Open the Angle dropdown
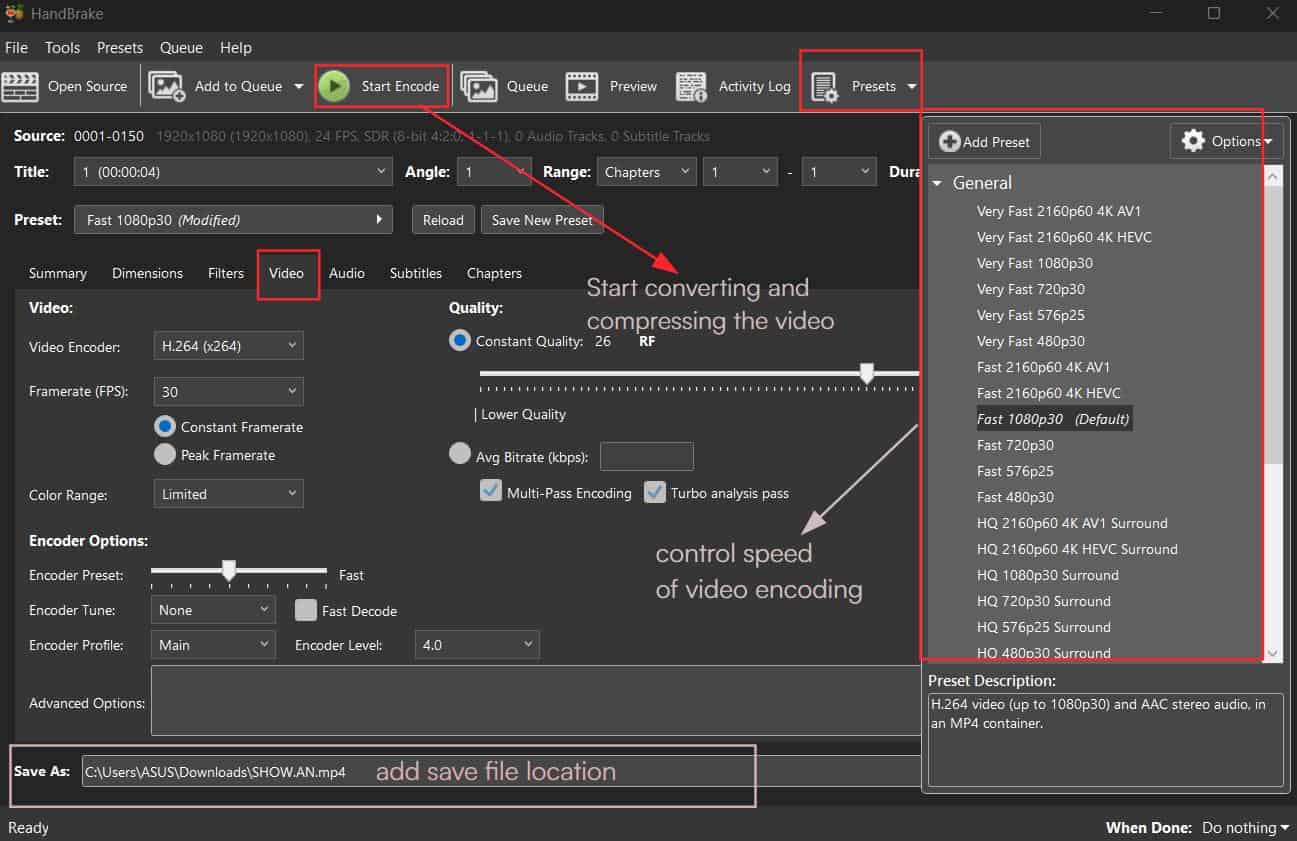Screen dimensions: 1297x841 (x=494, y=172)
